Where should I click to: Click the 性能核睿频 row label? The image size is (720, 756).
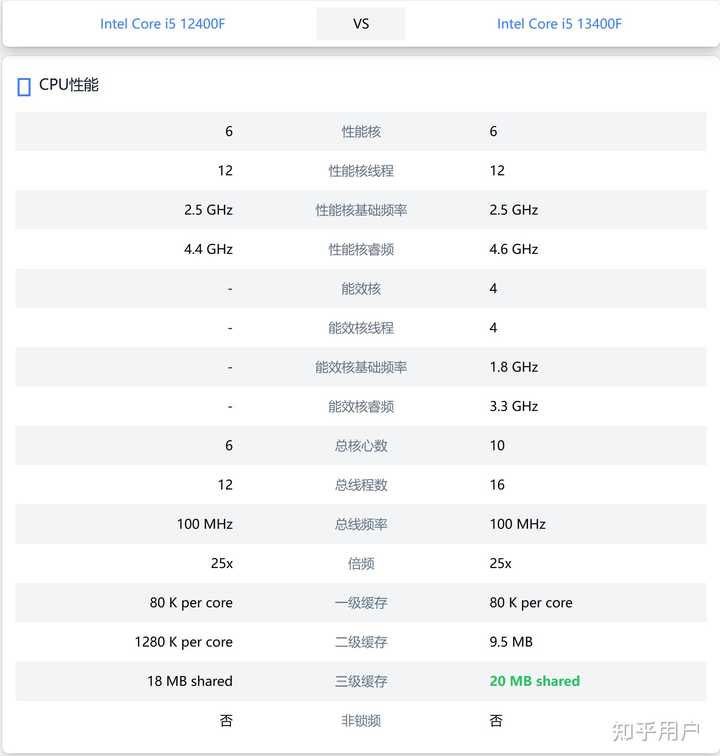(361, 249)
